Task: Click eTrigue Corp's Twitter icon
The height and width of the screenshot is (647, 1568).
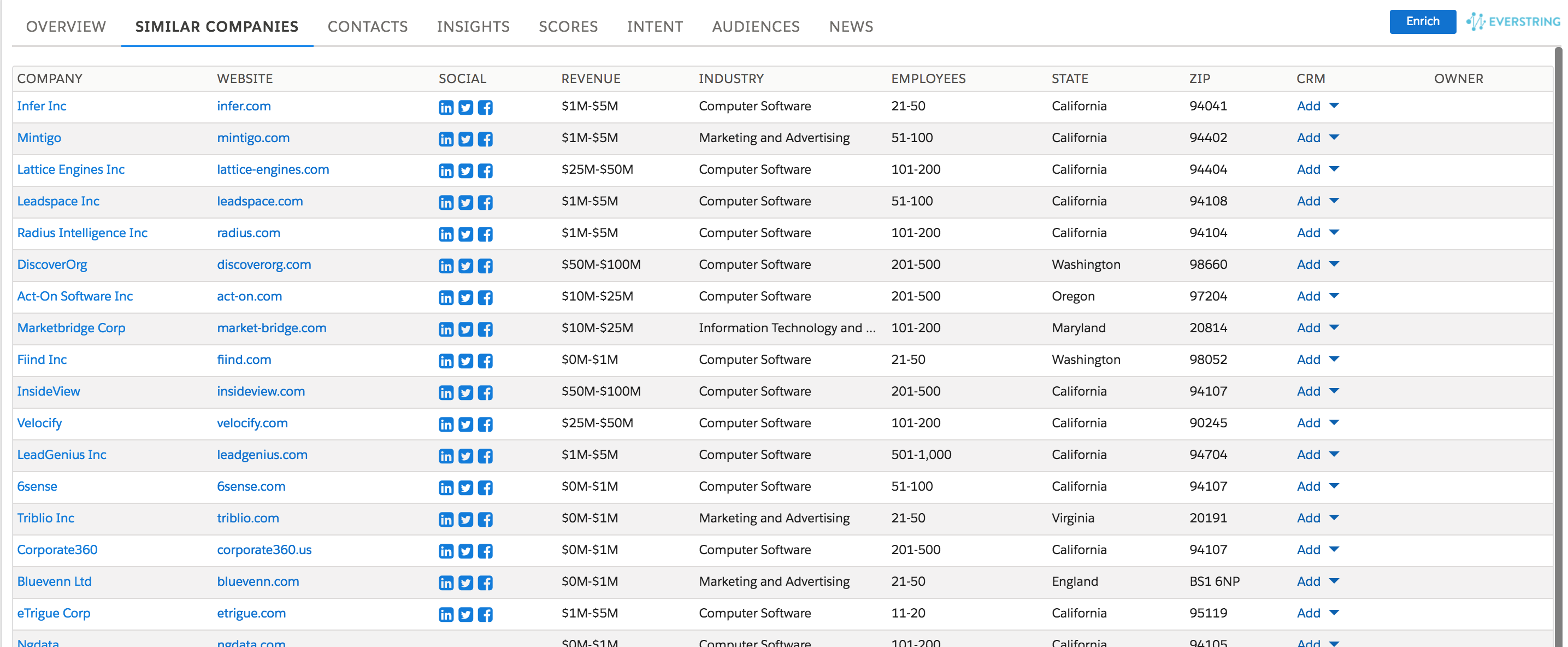Action: click(x=465, y=614)
